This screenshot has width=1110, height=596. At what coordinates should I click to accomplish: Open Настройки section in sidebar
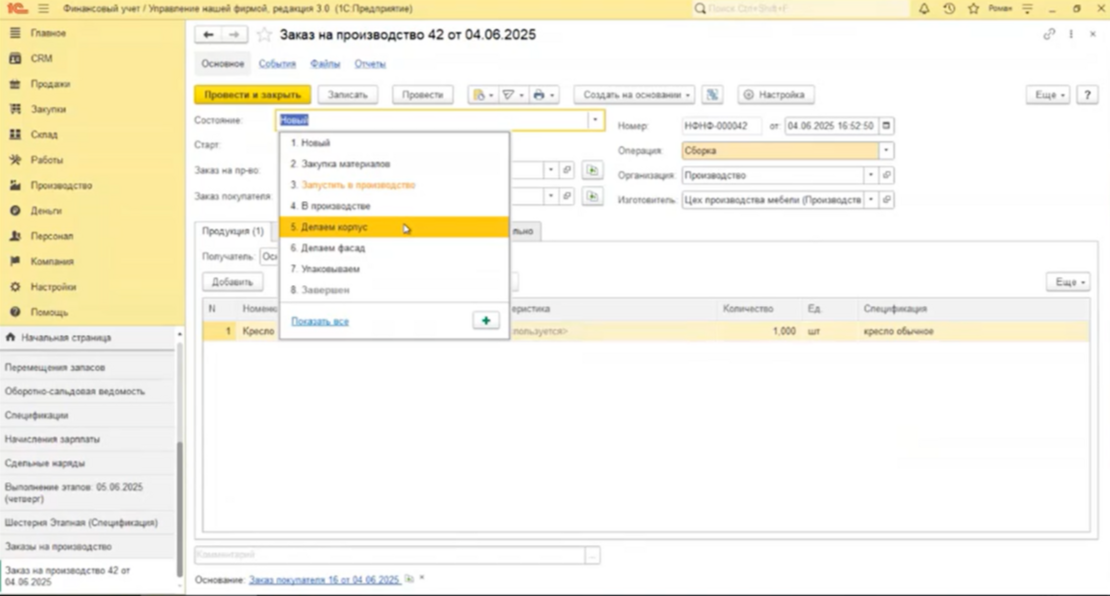53,287
